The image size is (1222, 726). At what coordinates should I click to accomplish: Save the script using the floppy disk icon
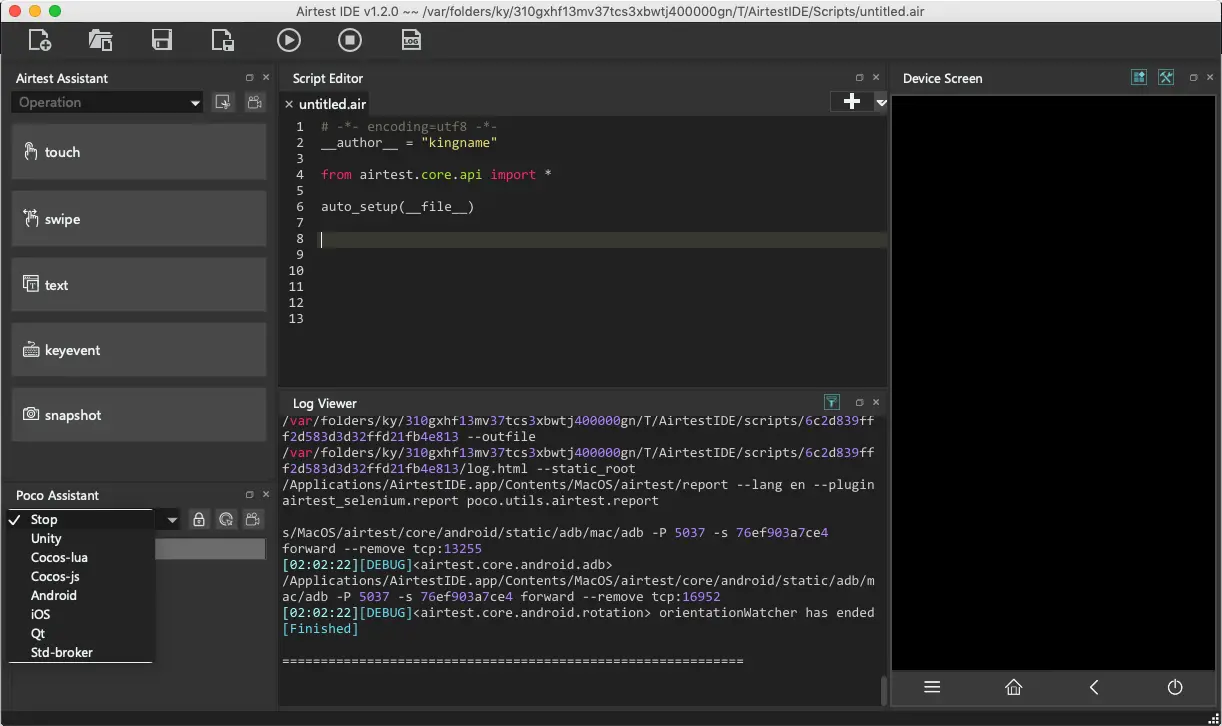[x=162, y=40]
